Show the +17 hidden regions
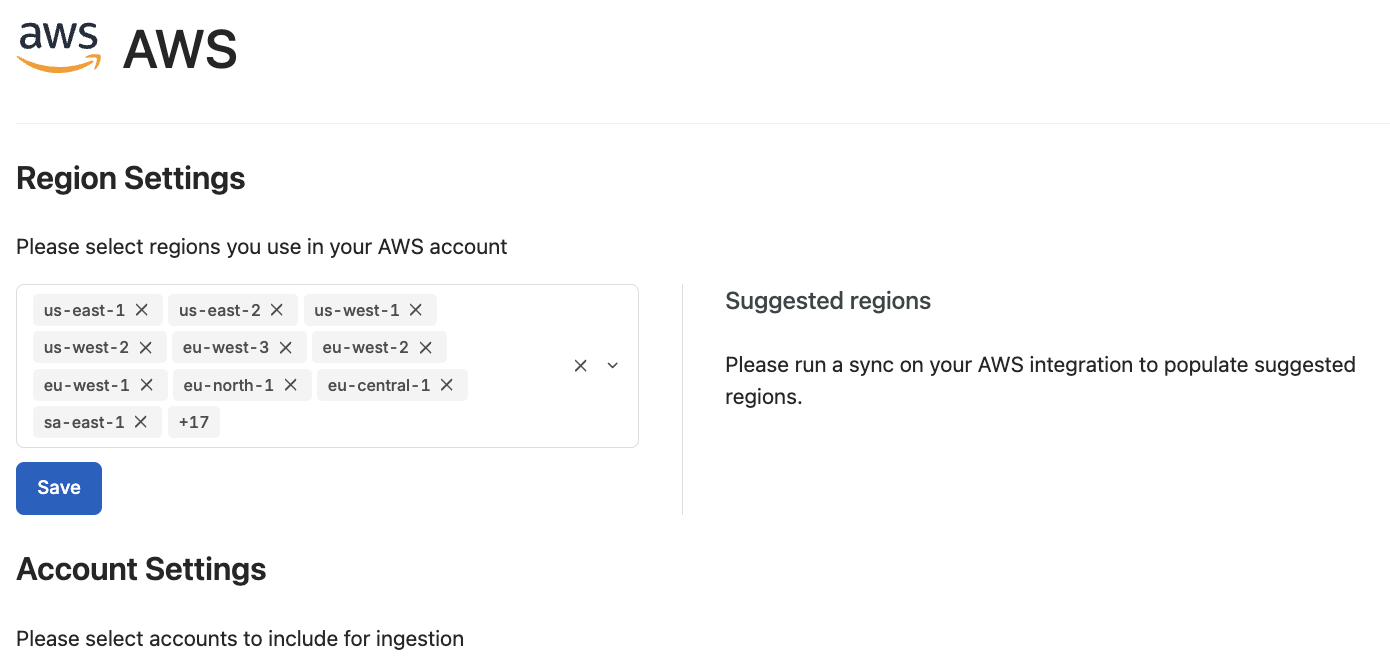 [194, 422]
